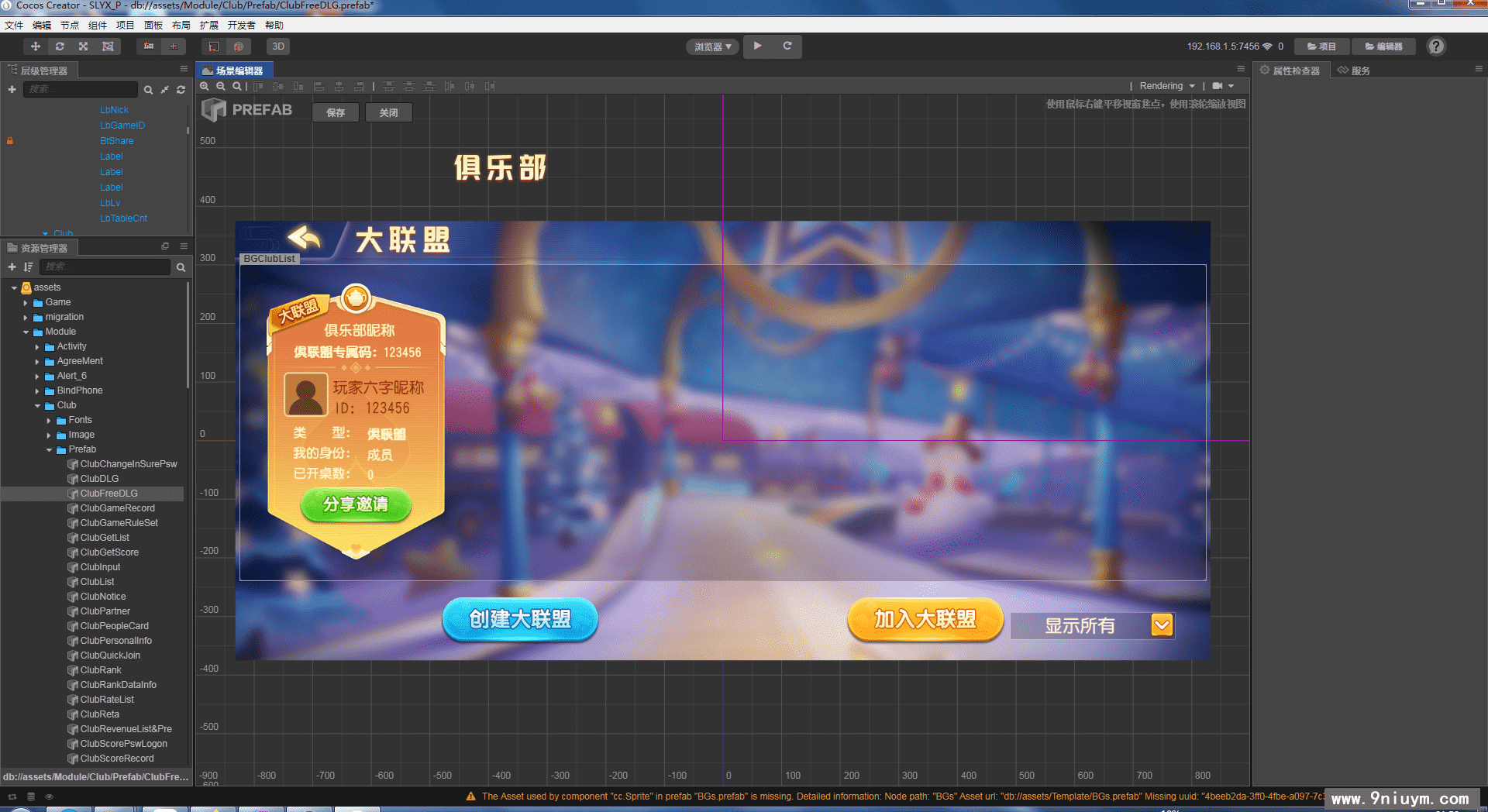Switch to the 服务 tab on the right
The width and height of the screenshot is (1488, 812).
(x=1360, y=70)
